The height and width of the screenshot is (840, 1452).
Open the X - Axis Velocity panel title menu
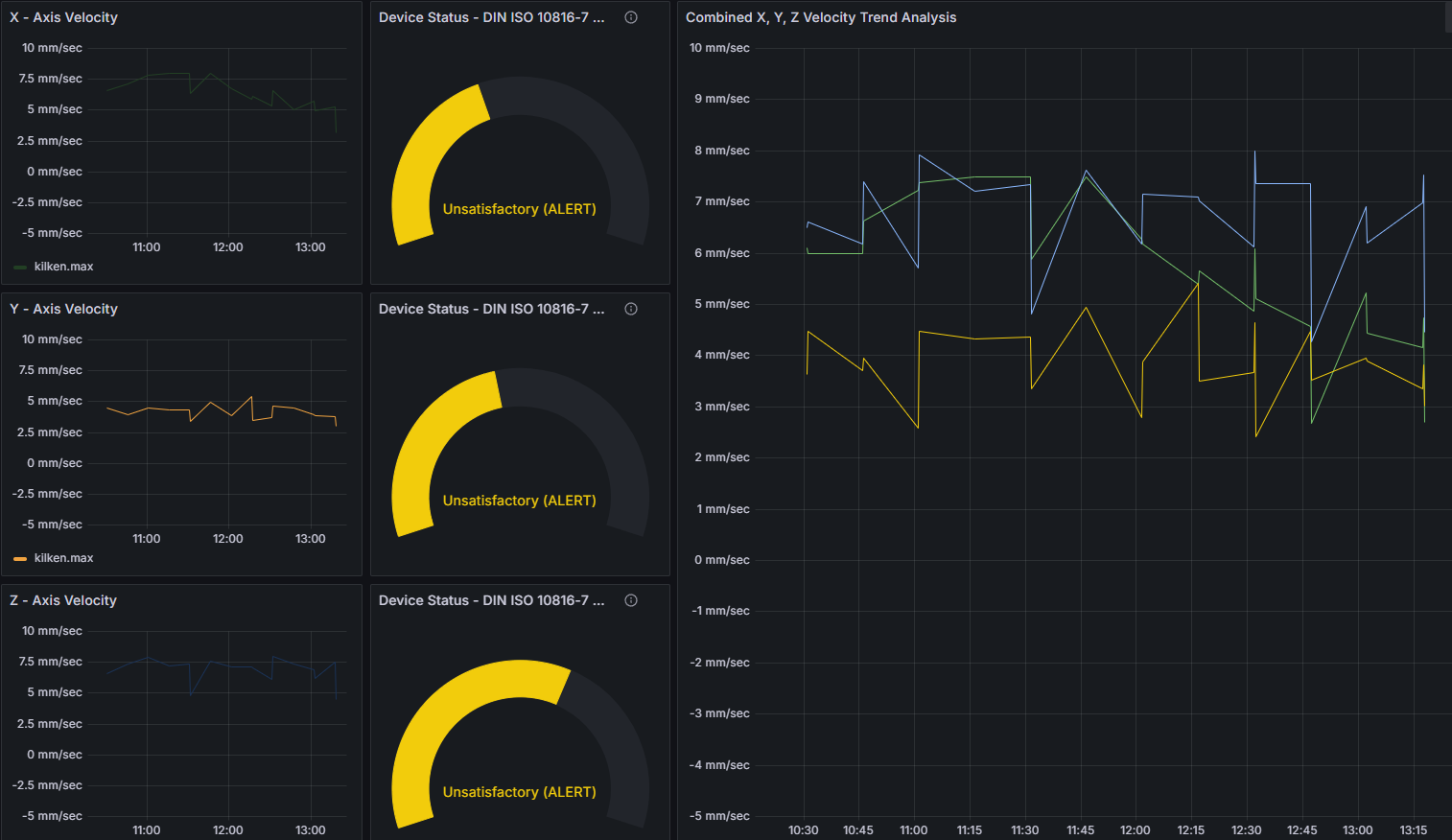63,17
